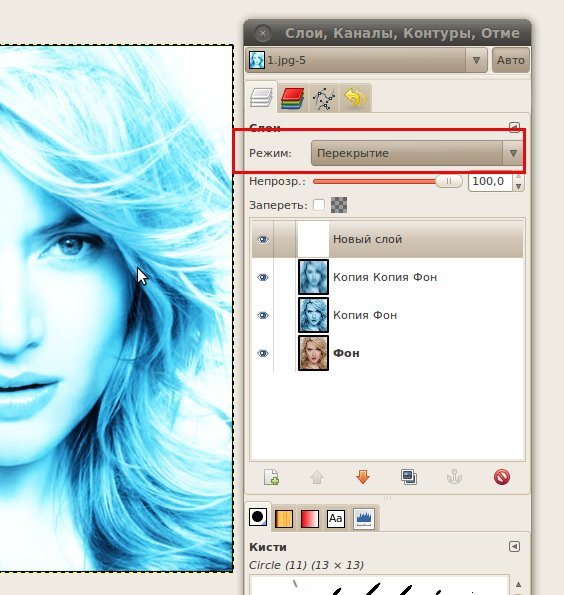Delete the layer with the red prohibition icon

tap(502, 477)
